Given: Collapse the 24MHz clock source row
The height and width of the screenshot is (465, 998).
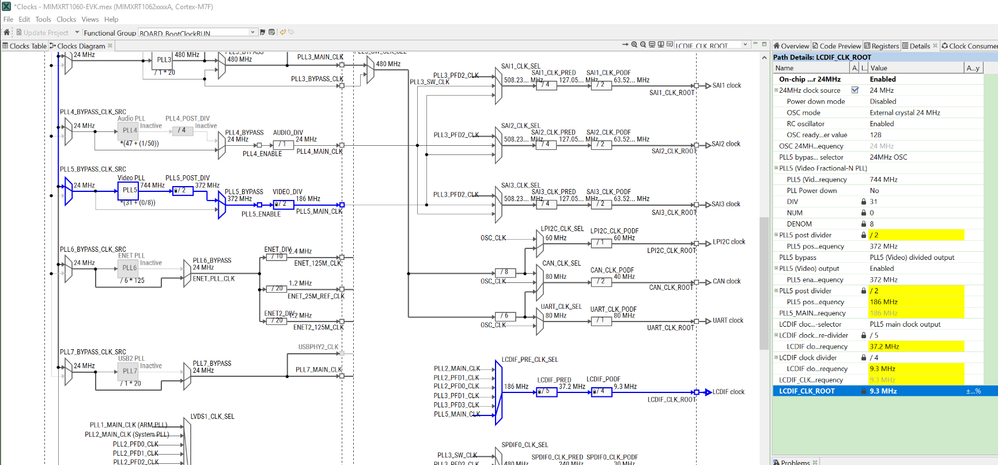Looking at the screenshot, I should pos(776,90).
